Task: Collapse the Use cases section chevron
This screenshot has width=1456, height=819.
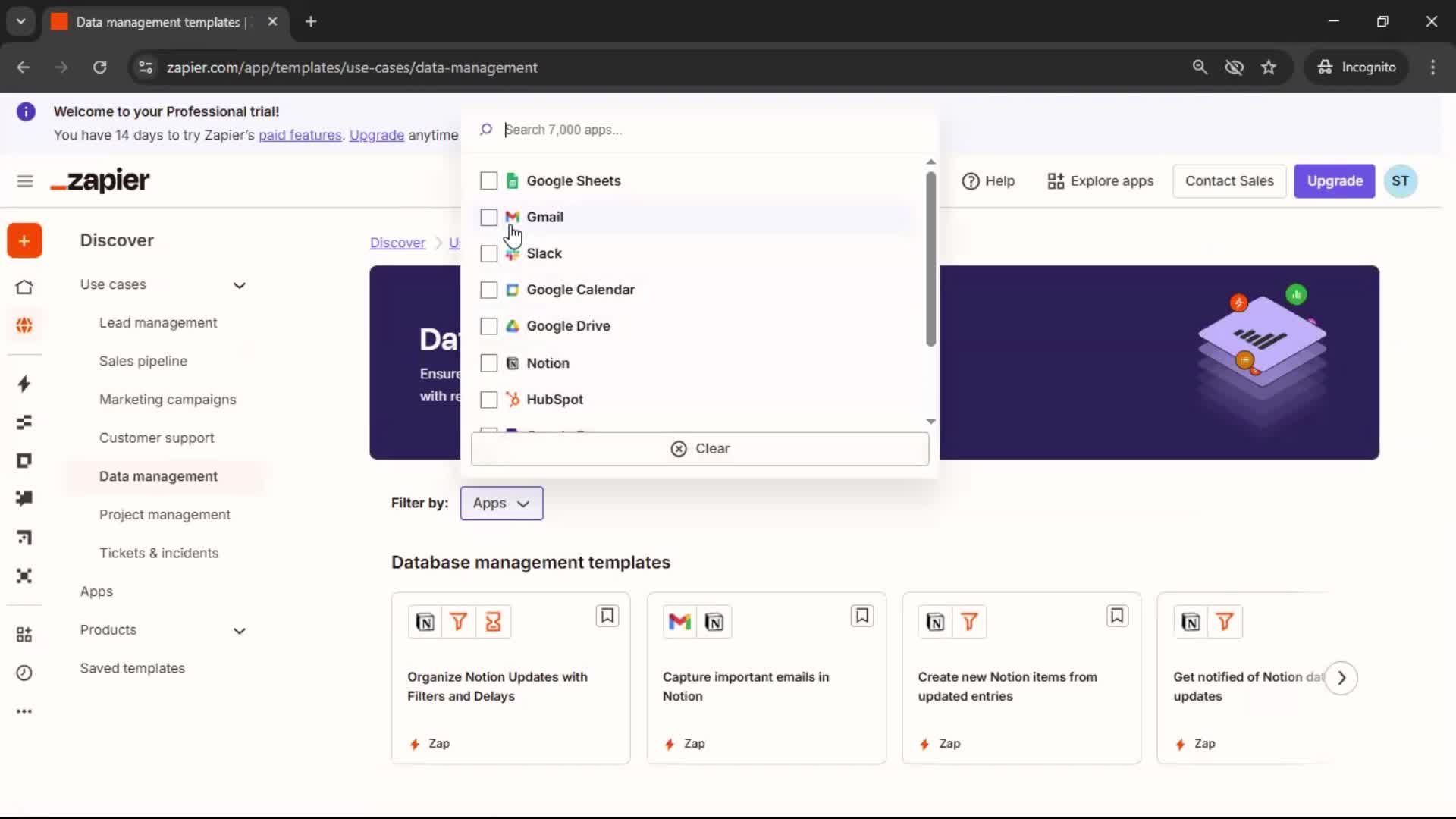Action: pos(240,286)
